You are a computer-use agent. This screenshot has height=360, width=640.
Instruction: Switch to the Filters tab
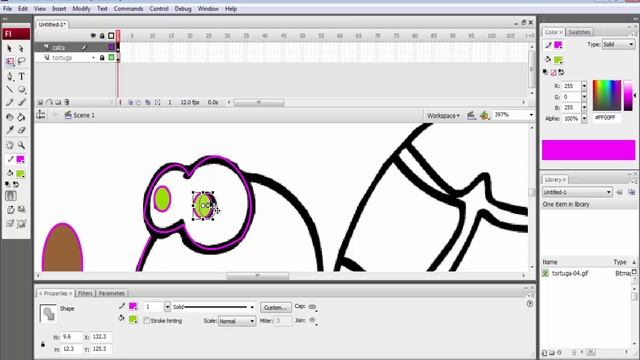tap(85, 293)
